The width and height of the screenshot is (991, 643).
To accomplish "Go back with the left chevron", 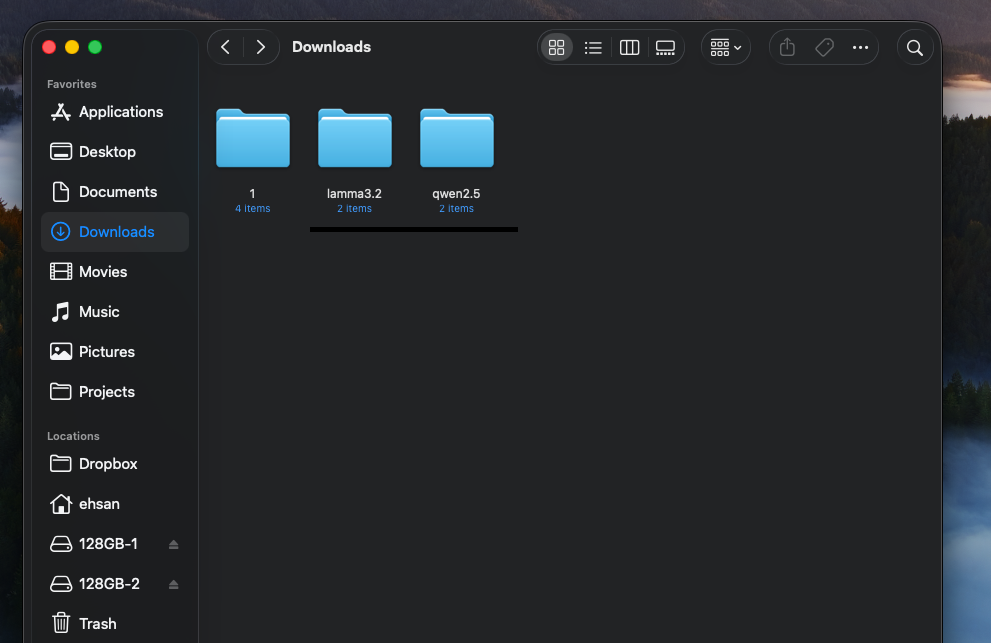I will click(x=225, y=47).
